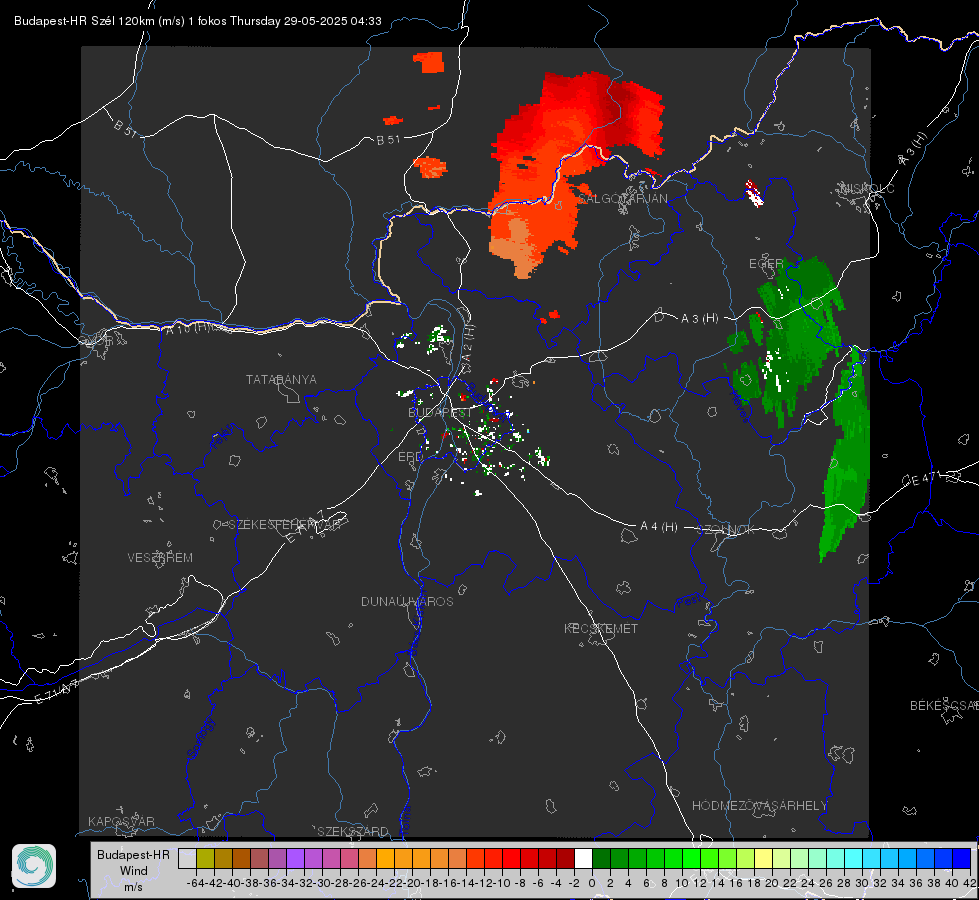Screen dimensions: 979x900
Task: Pick the grey swatch left of -64
Action: (x=187, y=858)
